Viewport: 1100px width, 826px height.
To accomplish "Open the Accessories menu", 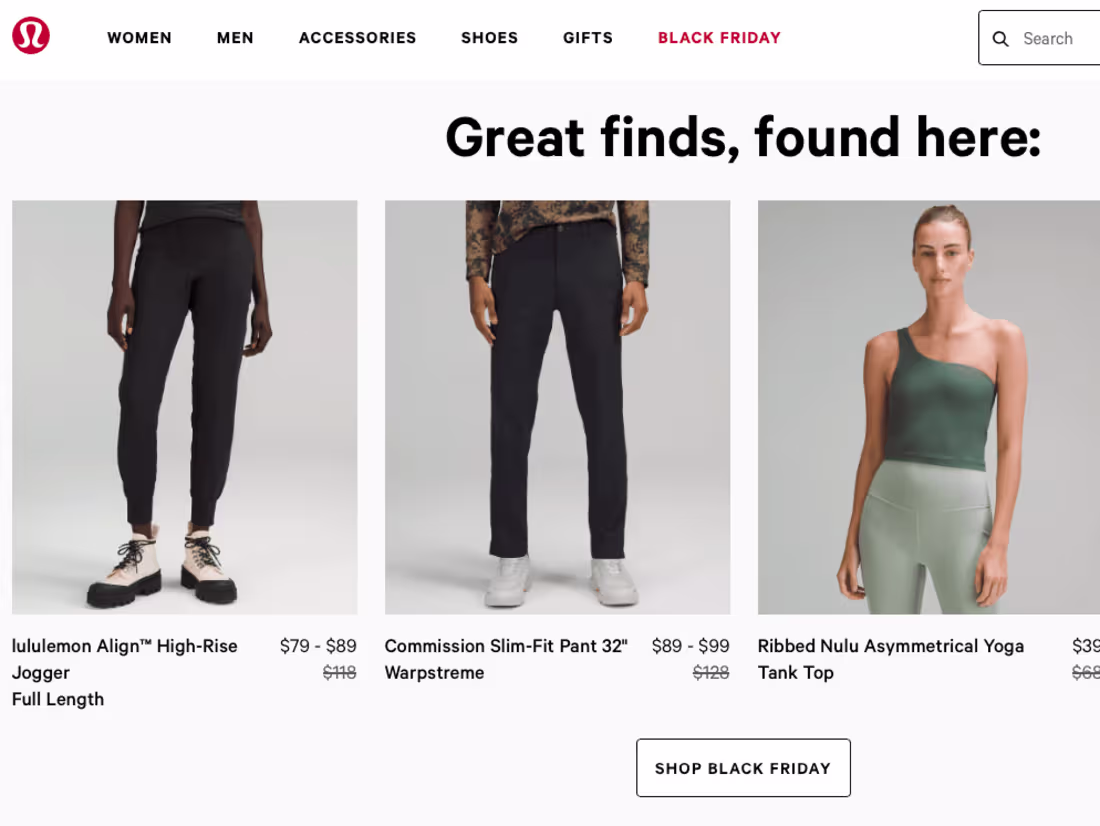I will [357, 38].
